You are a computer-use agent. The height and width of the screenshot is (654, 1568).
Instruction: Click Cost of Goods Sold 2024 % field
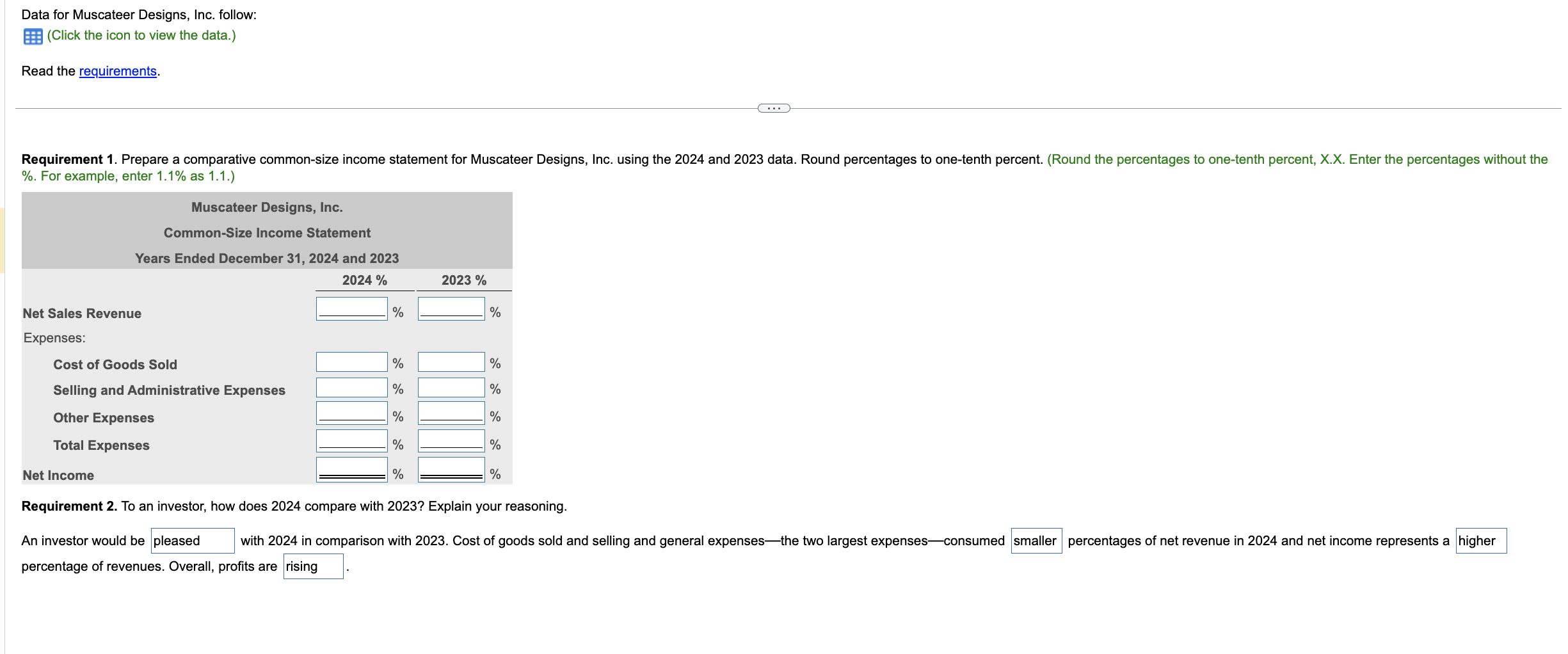tap(352, 362)
